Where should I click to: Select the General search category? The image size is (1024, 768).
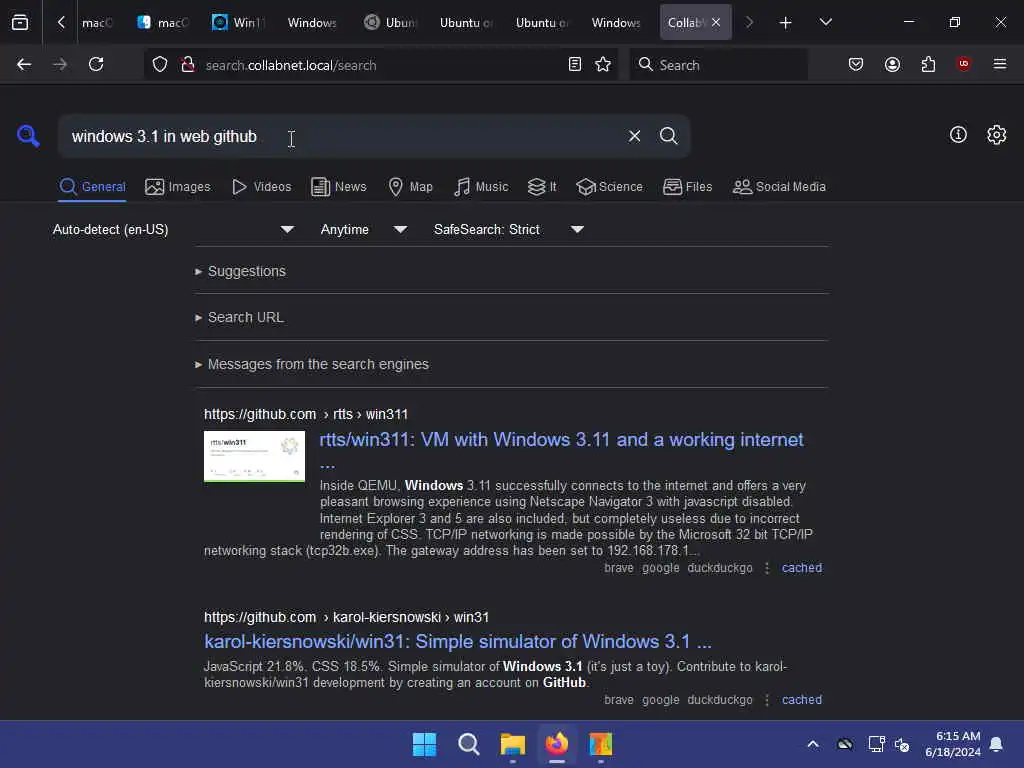click(x=92, y=187)
